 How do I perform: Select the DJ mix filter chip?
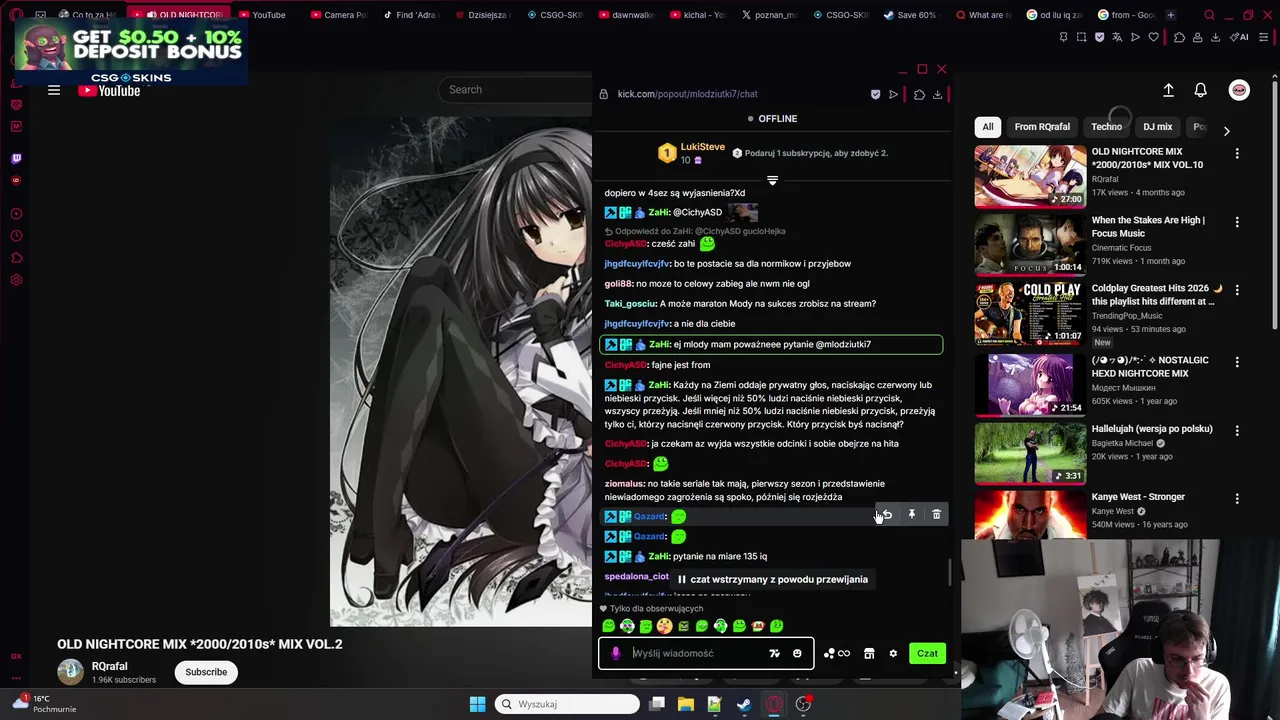click(x=1157, y=127)
